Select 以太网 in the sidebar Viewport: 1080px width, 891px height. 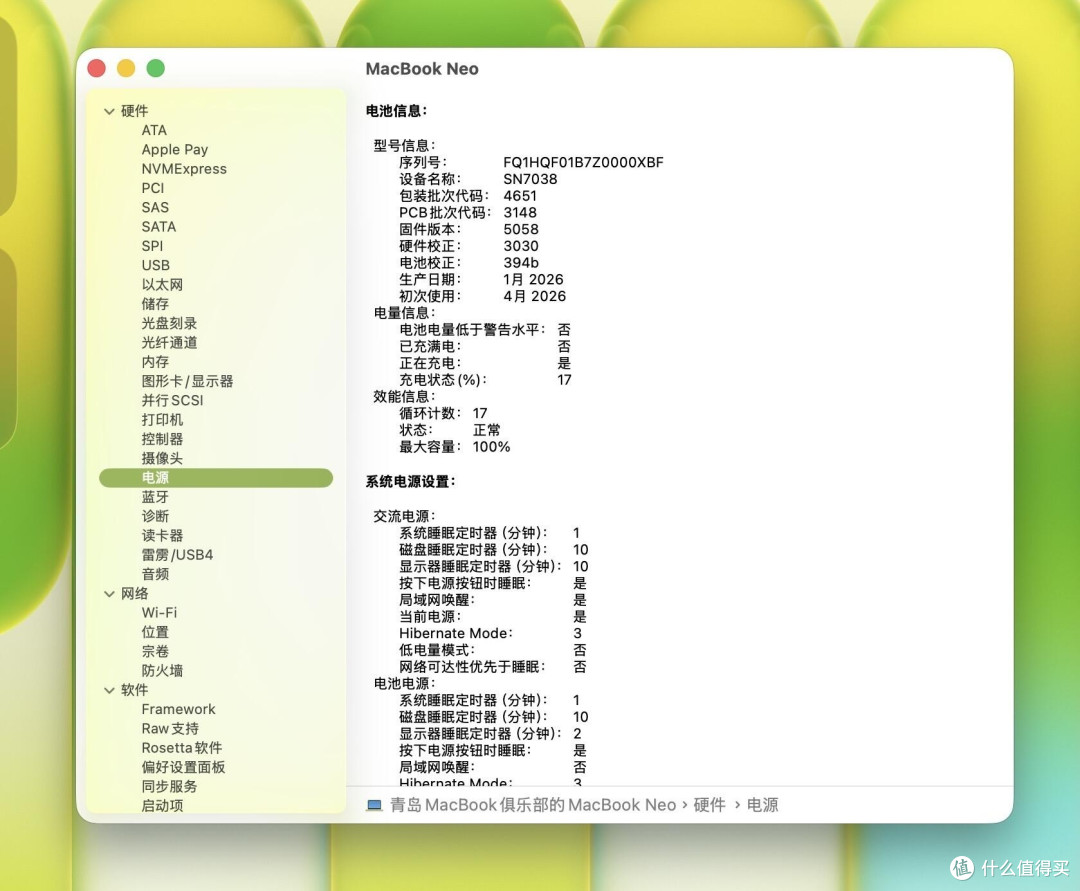tap(162, 284)
